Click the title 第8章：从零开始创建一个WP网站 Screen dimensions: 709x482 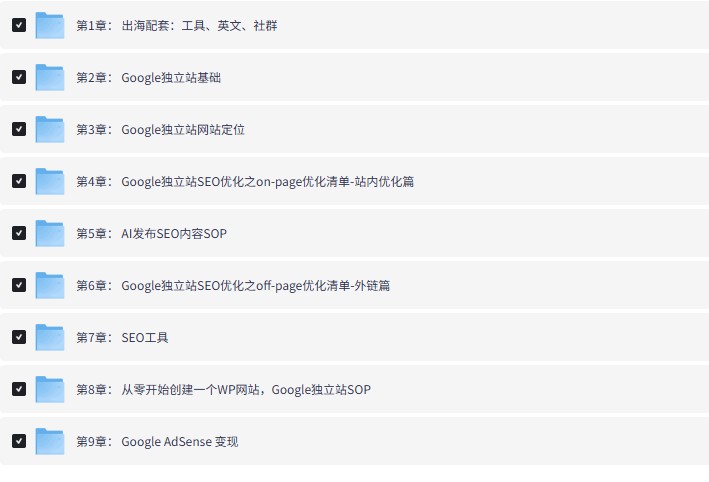point(223,389)
